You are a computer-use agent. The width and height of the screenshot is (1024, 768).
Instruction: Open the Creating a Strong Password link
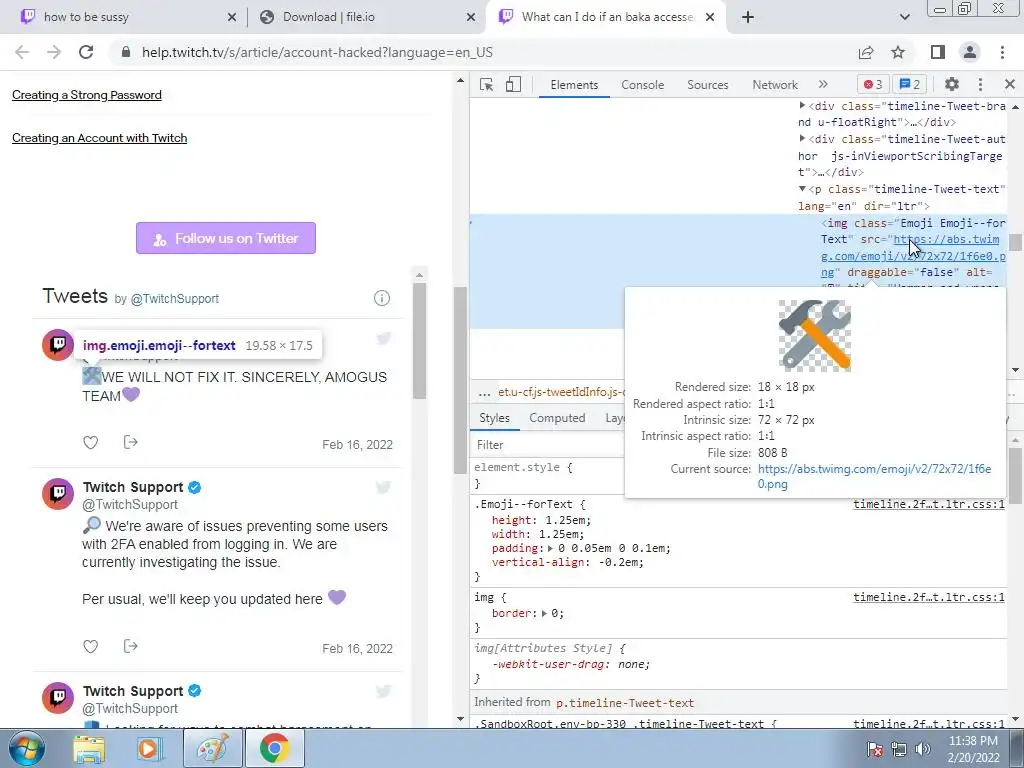pyautogui.click(x=87, y=95)
